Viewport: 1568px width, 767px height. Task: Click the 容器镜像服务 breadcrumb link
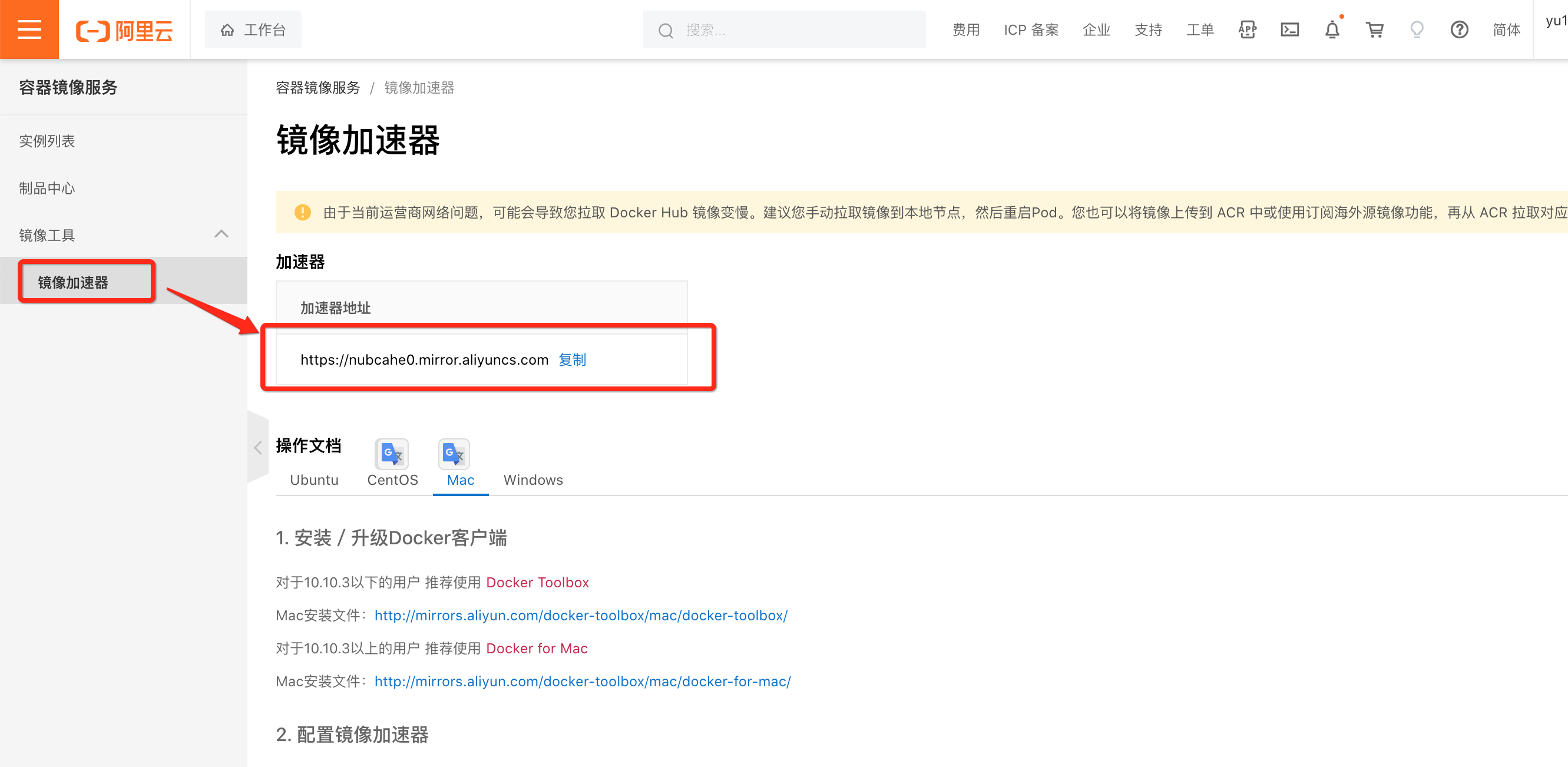317,88
